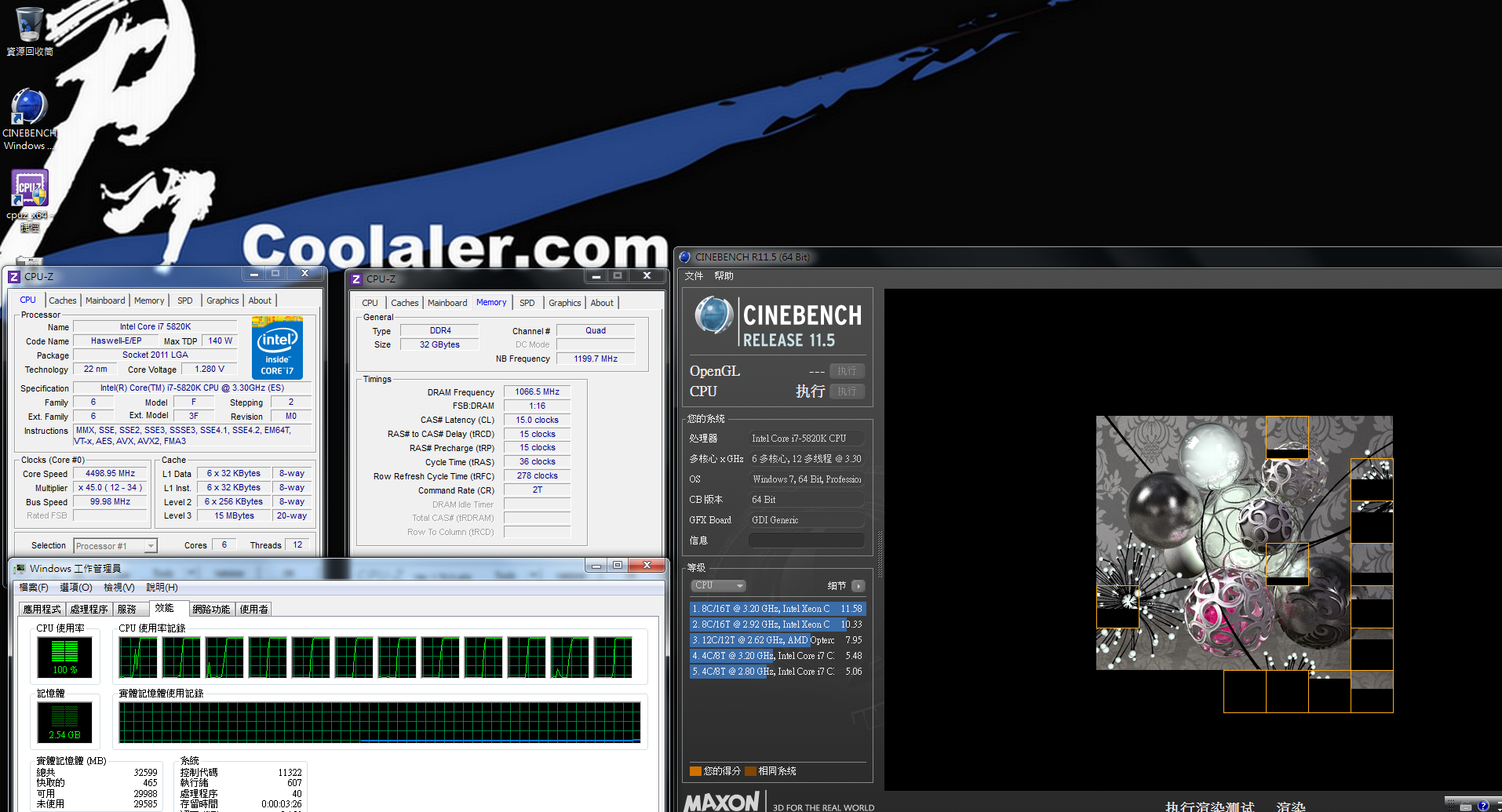Screen dimensions: 1502x812
Task: Click the first CPU usage history graph
Action: click(138, 657)
